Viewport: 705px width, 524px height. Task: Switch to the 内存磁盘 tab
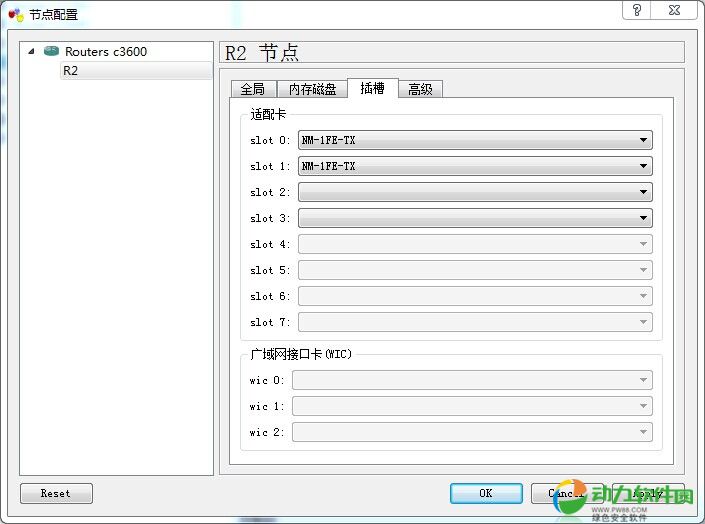[310, 89]
